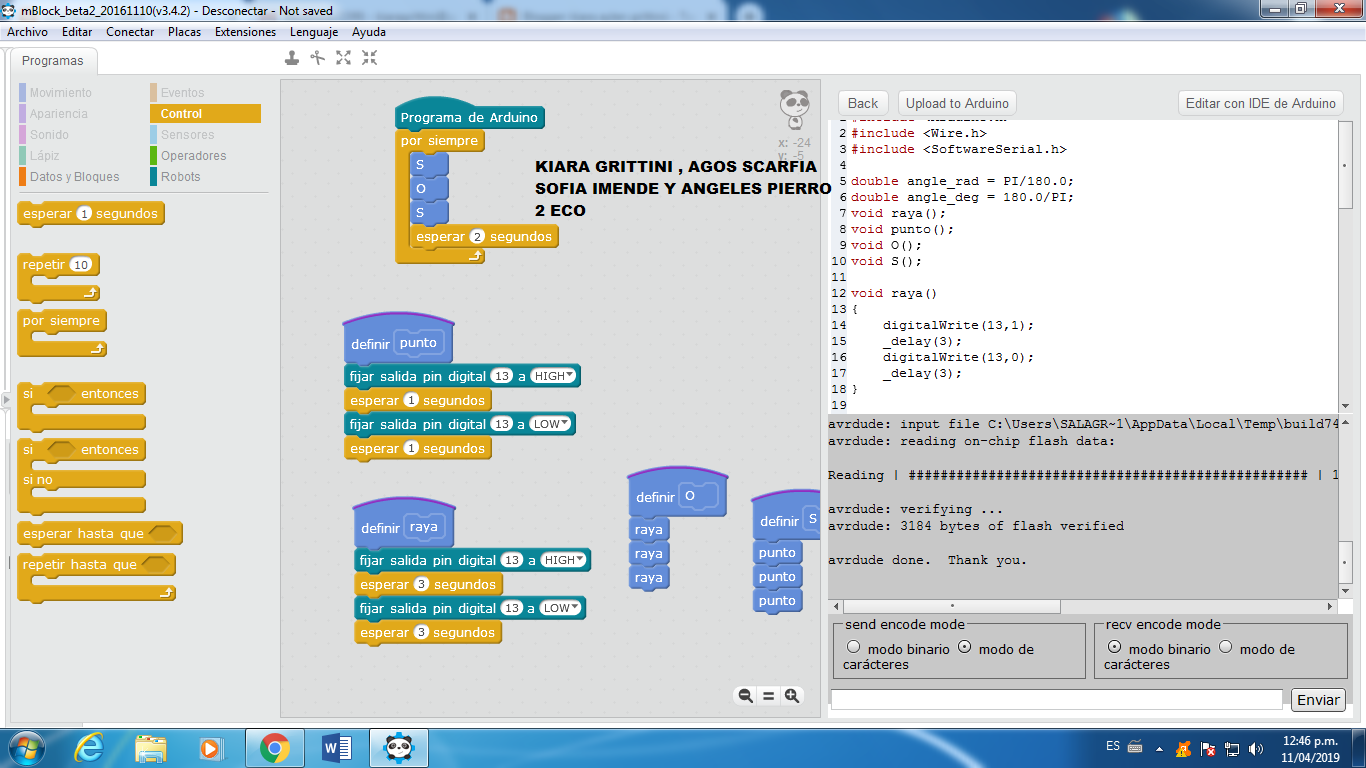Click the shrink sprite arrows icon
This screenshot has width=1366, height=768.
point(370,58)
